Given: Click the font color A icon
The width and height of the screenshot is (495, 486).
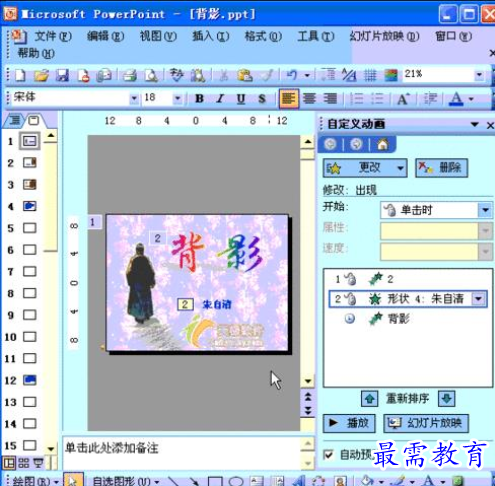Looking at the screenshot, I should click(456, 99).
